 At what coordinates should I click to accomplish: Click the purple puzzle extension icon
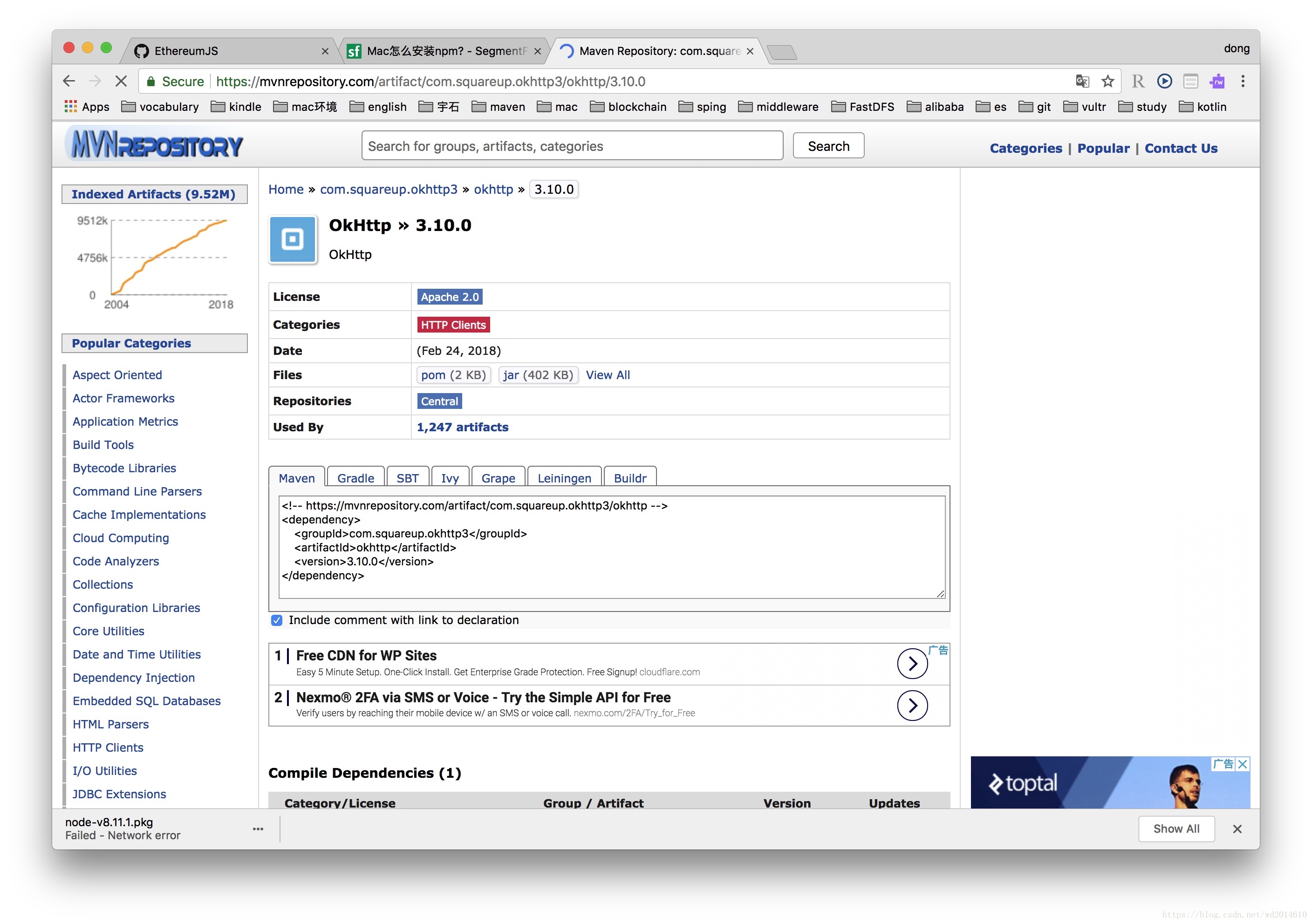[1216, 81]
